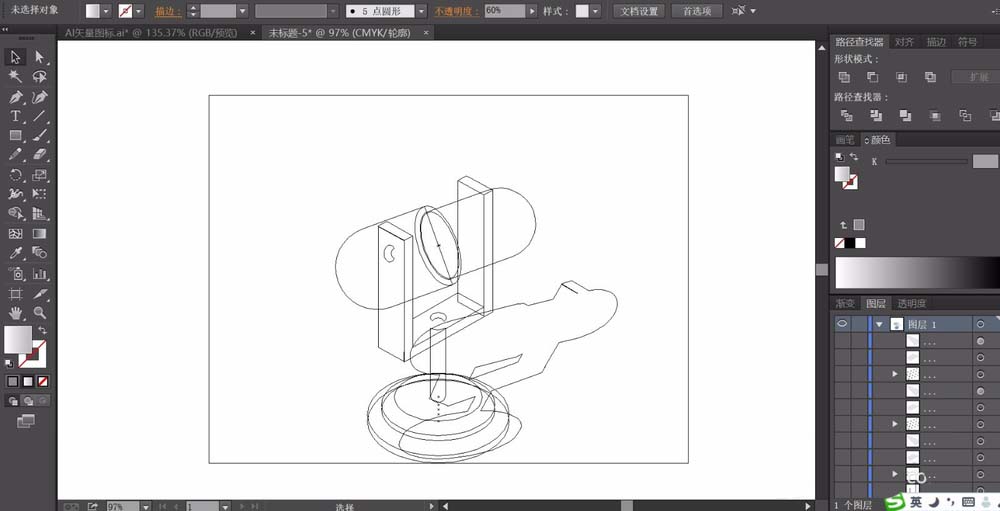Expand the first dotted-thumbnail sublayer group

click(895, 374)
